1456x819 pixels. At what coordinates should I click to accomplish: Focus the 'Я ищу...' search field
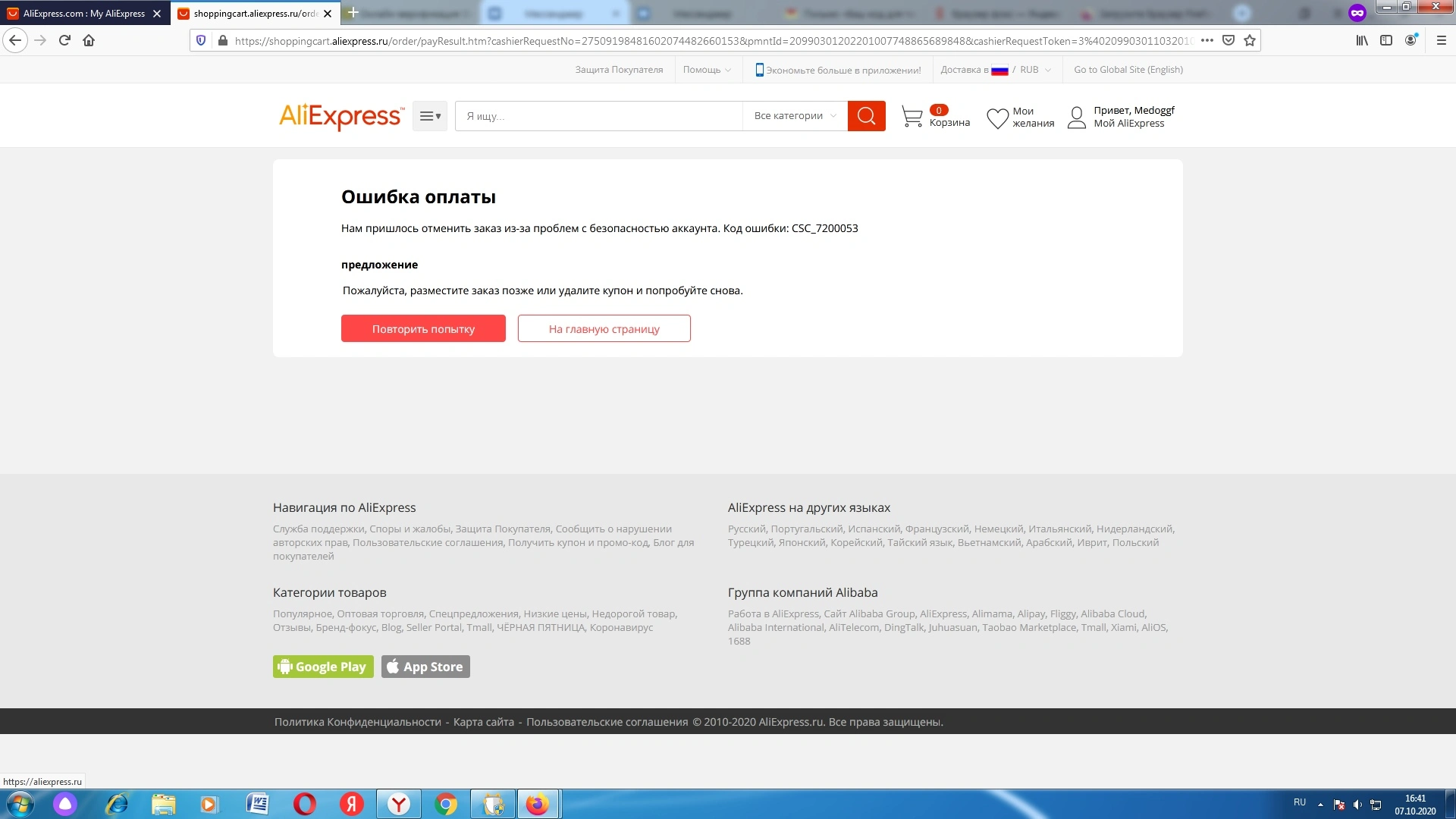(599, 116)
